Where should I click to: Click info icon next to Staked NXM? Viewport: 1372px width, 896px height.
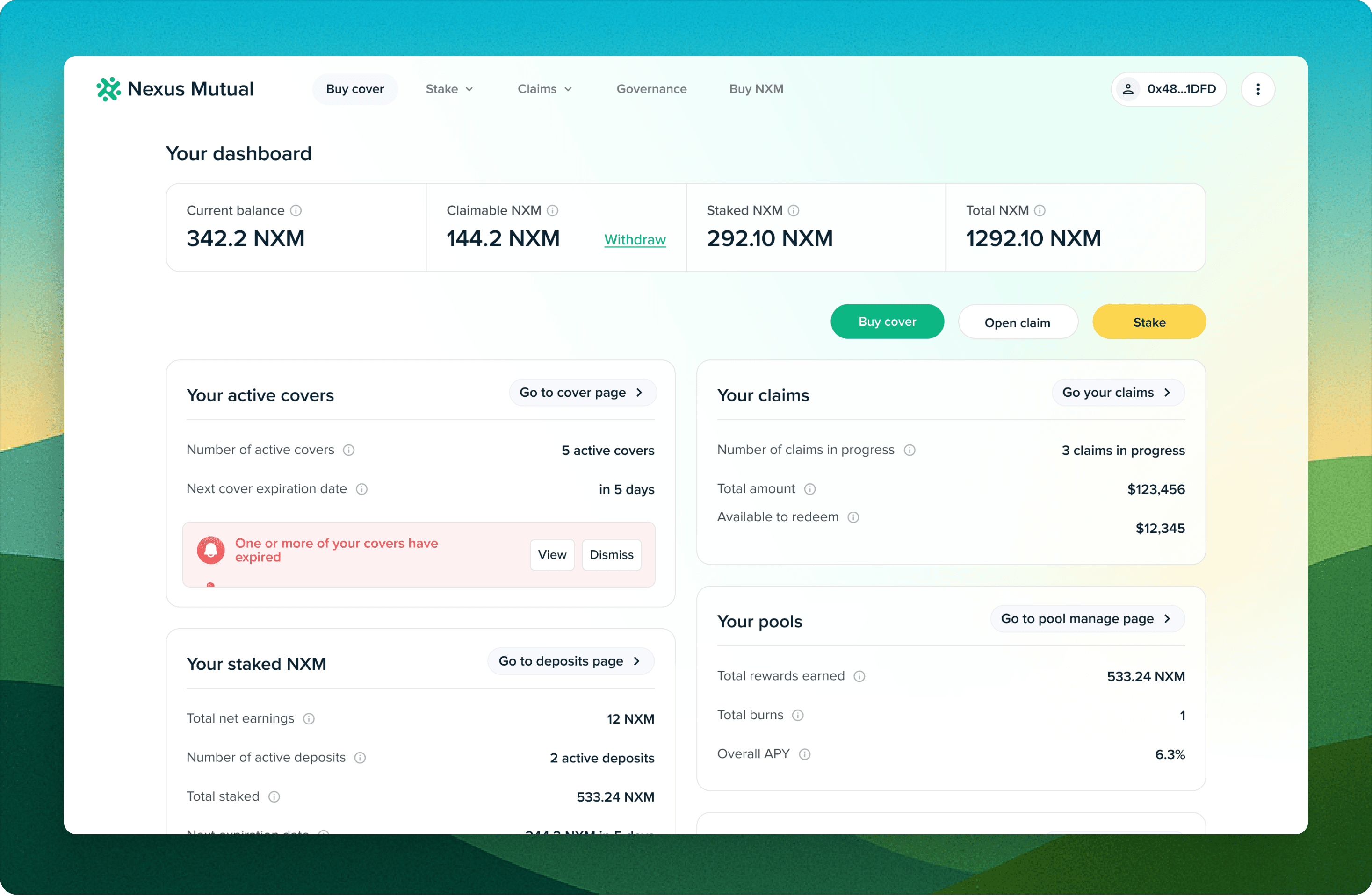[x=793, y=211]
